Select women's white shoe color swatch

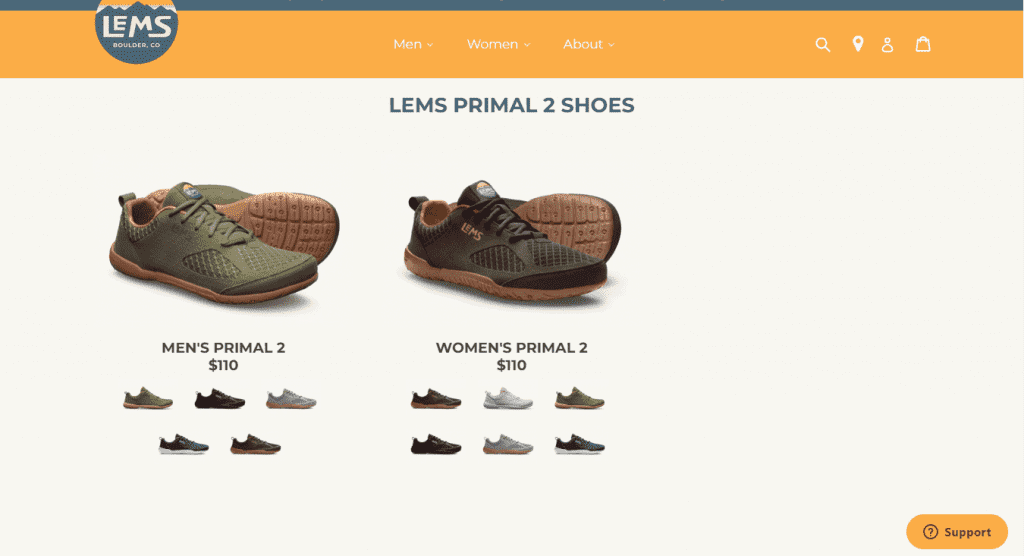[508, 399]
